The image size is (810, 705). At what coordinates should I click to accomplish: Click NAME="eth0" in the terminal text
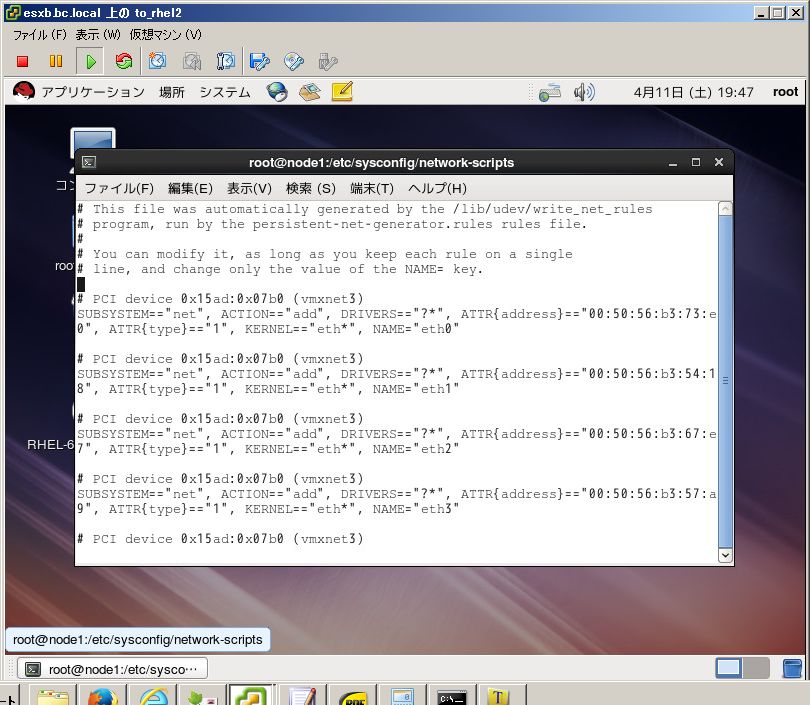416,329
